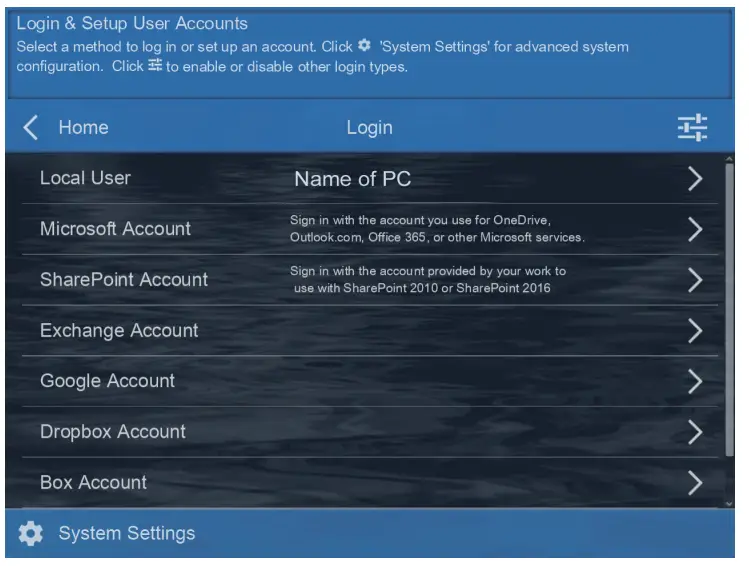749x566 pixels.
Task: Click the 'Name of PC' text
Action: [353, 179]
